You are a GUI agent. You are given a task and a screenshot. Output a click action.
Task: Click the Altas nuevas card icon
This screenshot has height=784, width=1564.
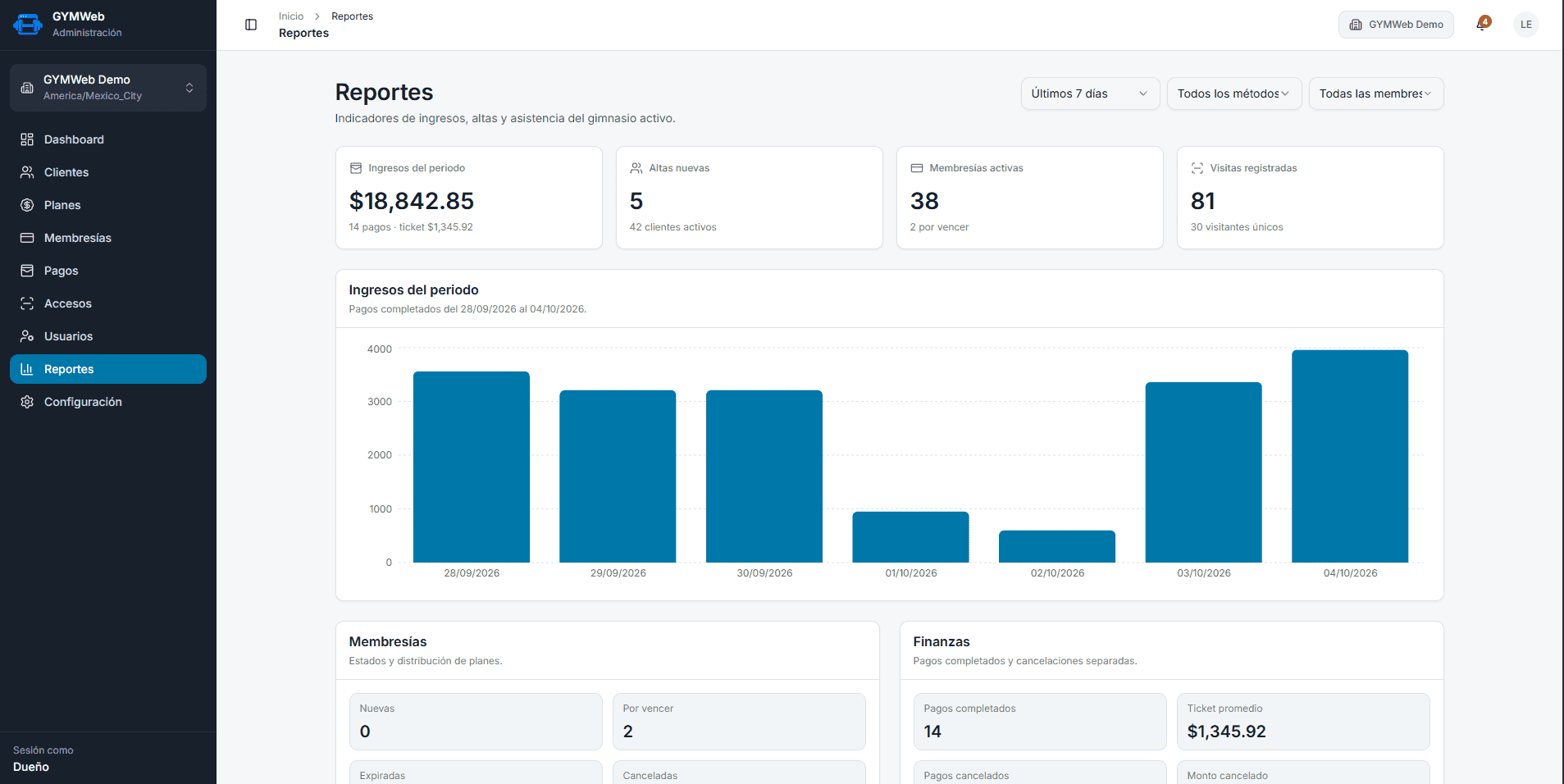[x=636, y=168]
